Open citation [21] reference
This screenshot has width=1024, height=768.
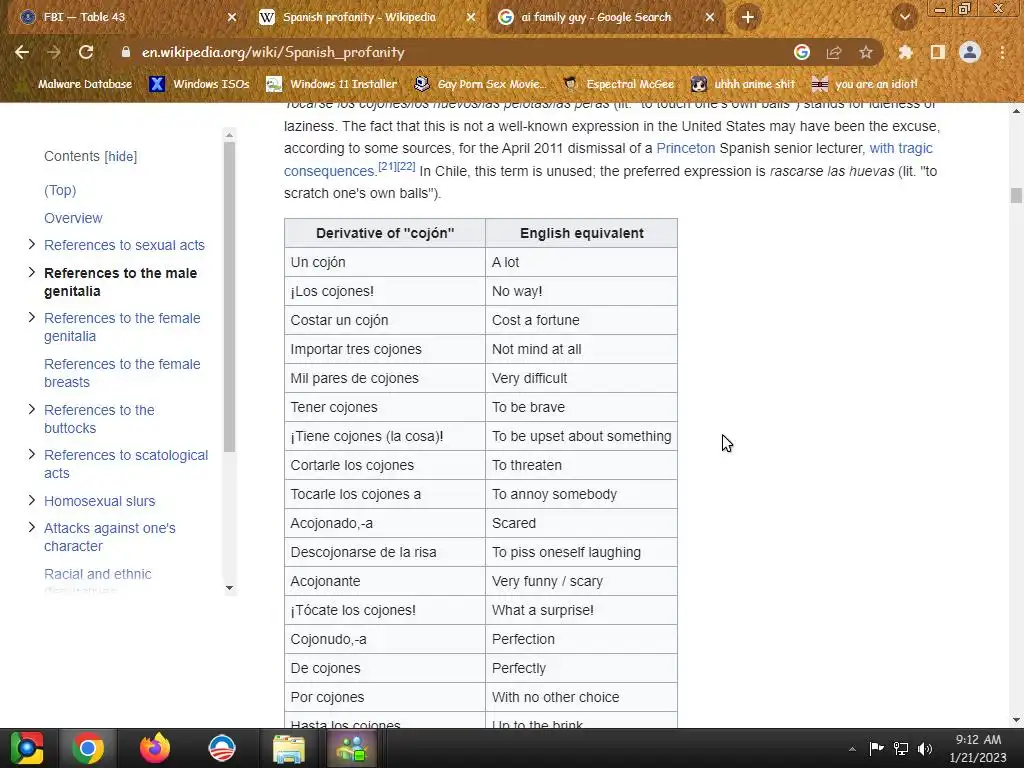pyautogui.click(x=387, y=167)
